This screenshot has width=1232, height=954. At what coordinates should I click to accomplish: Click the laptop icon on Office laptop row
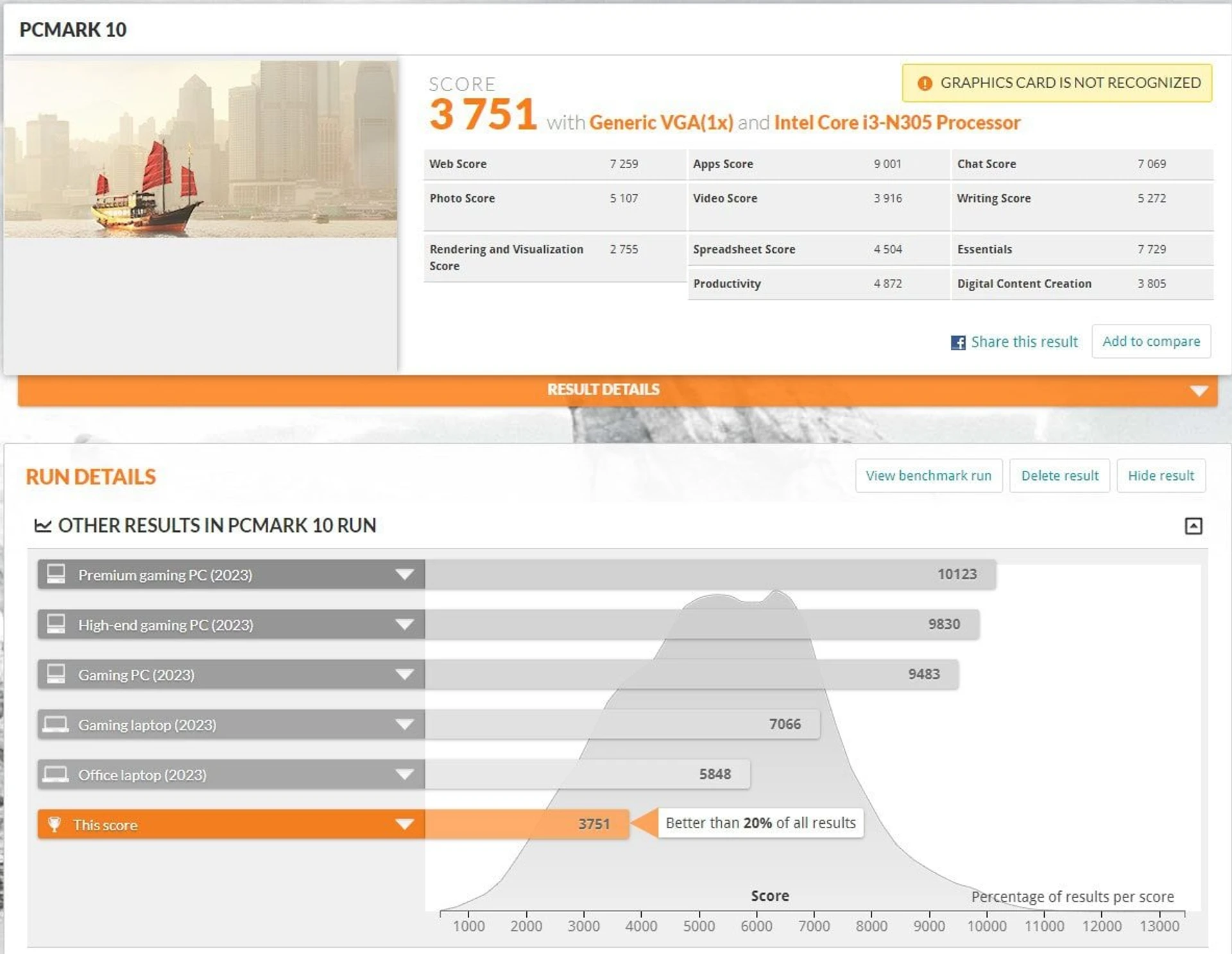55,774
